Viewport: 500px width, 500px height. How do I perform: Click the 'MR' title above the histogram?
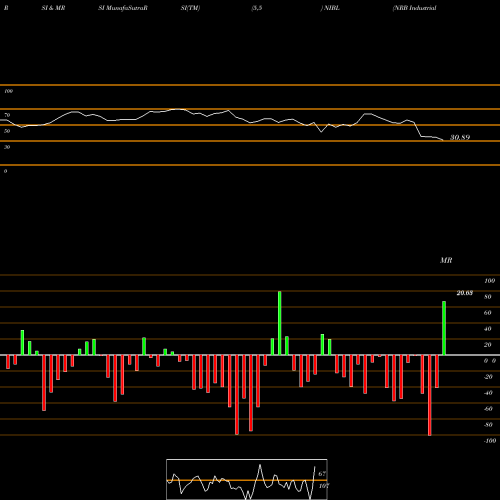pos(446,260)
